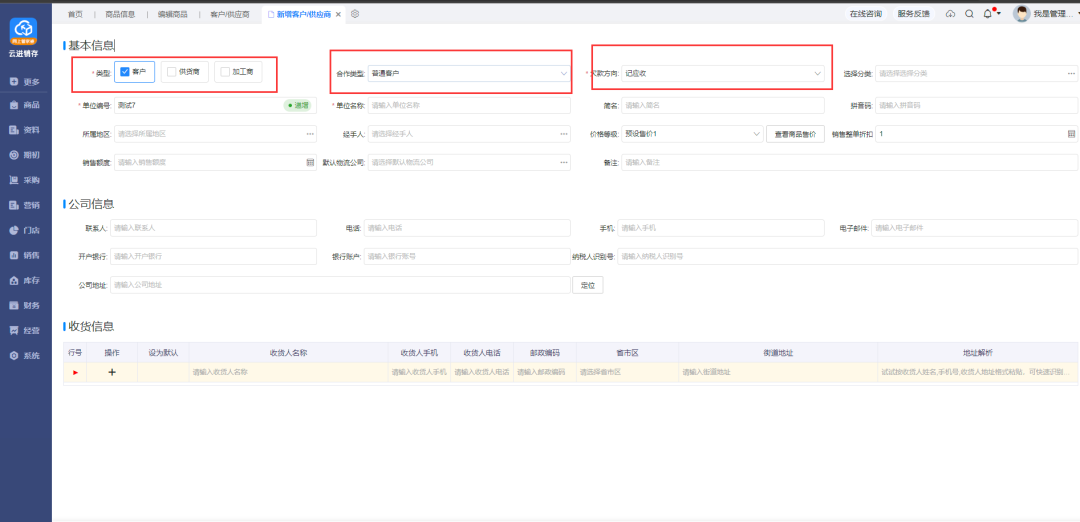Open the 系统 settings sidebar icon

coord(25,355)
